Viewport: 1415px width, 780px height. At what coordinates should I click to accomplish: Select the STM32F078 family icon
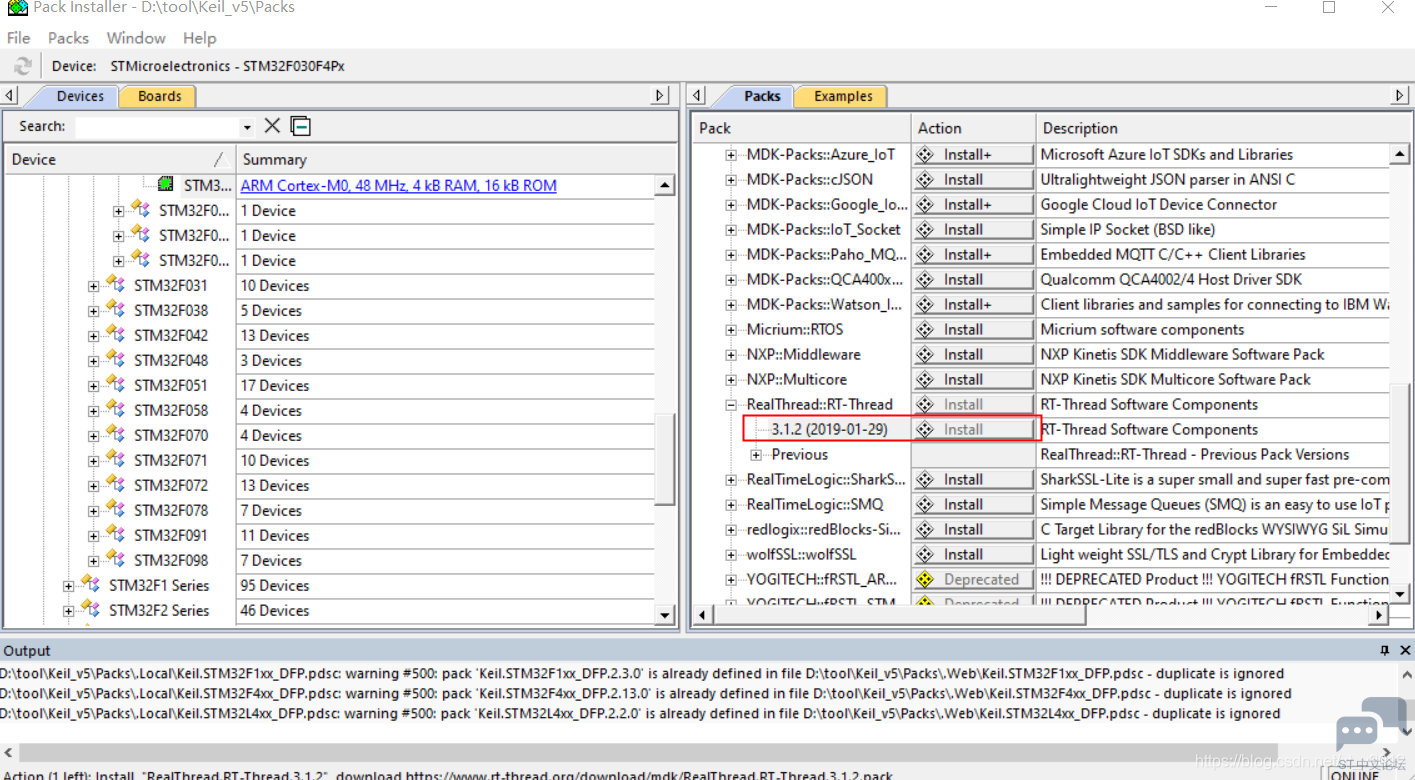pos(116,510)
